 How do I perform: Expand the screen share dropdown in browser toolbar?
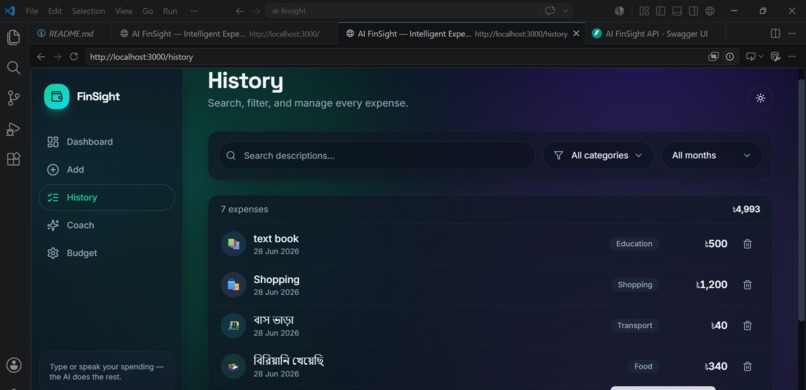761,57
